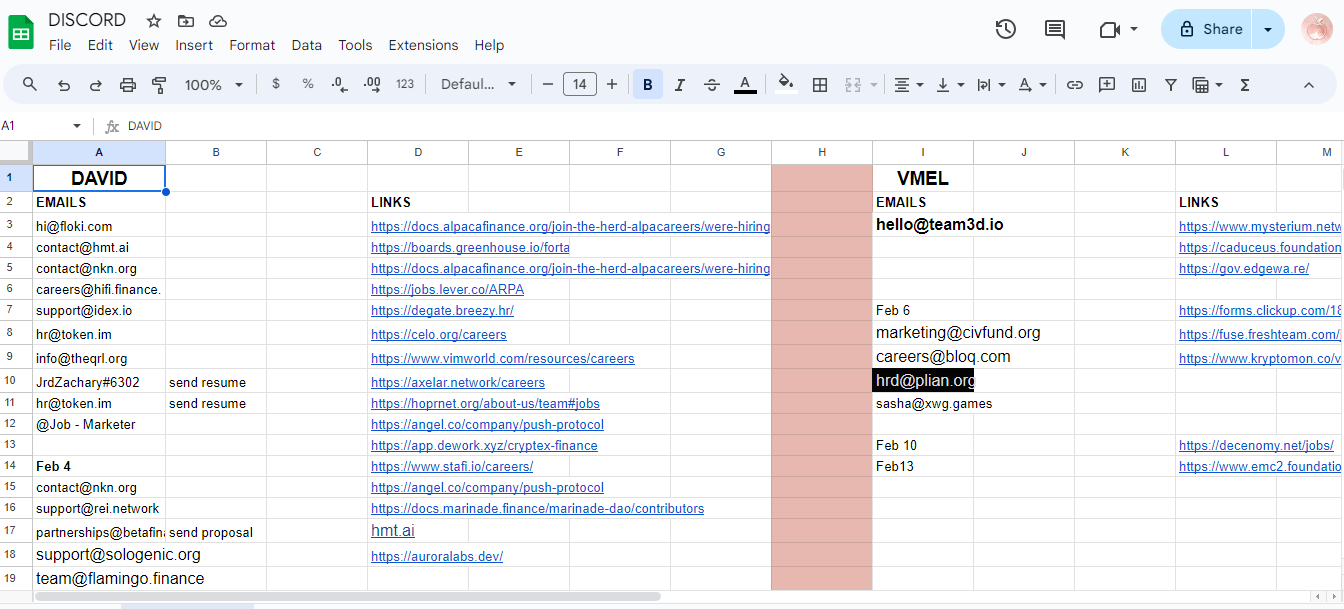Open the text color picker

(745, 85)
